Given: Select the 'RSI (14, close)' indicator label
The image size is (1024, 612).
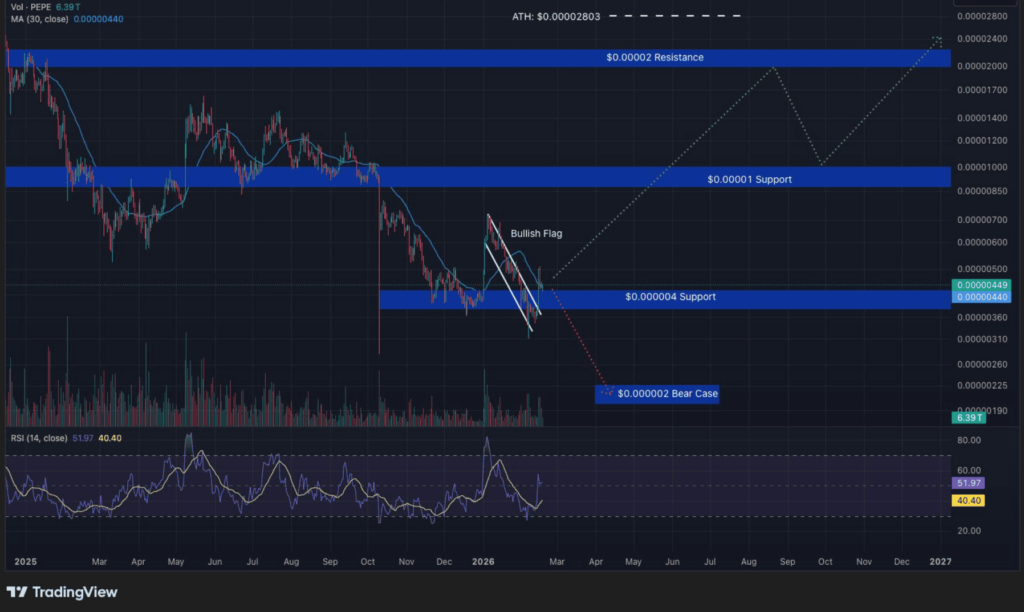Looking at the screenshot, I should 39,438.
